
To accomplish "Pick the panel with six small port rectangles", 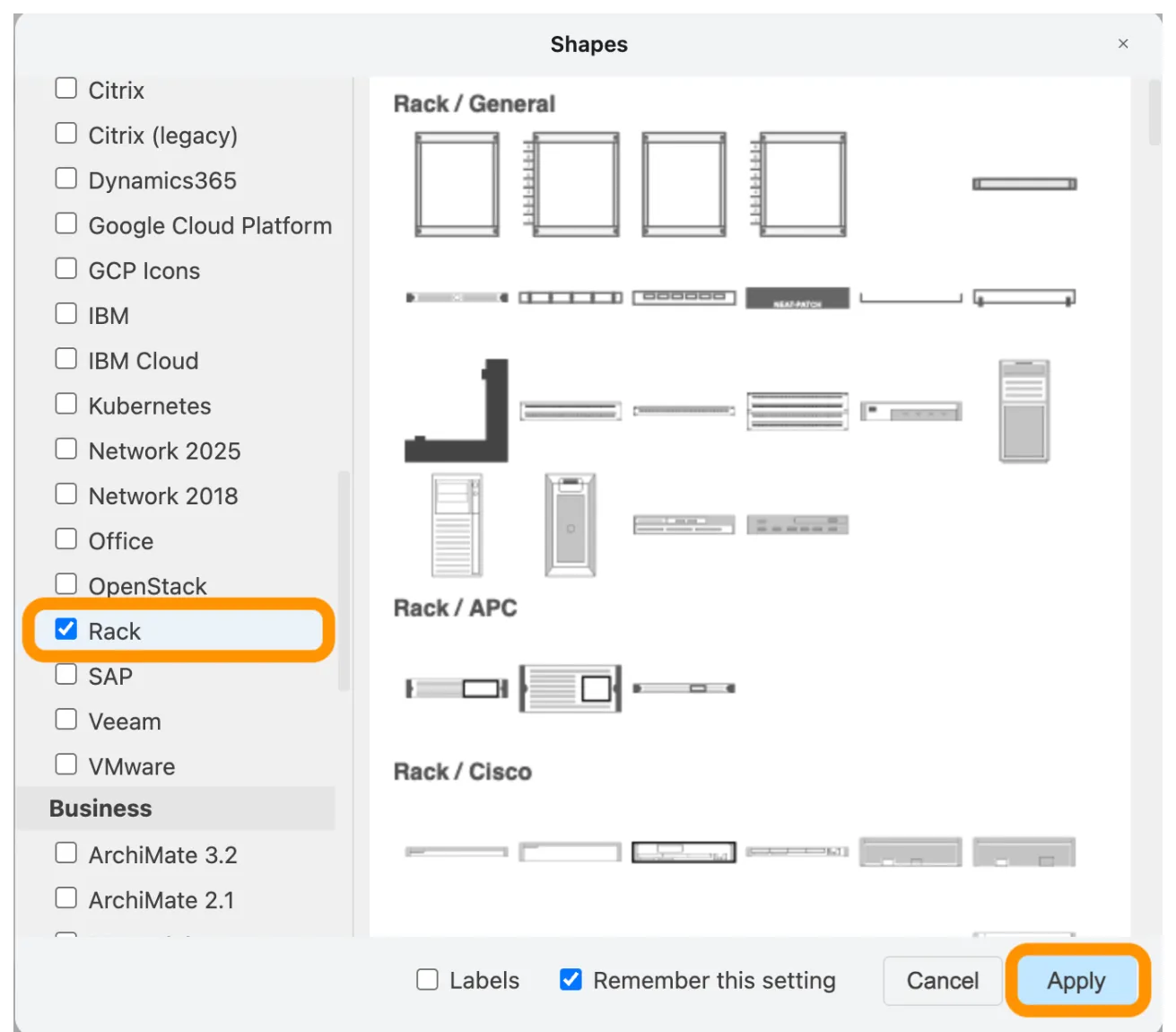I will point(684,297).
